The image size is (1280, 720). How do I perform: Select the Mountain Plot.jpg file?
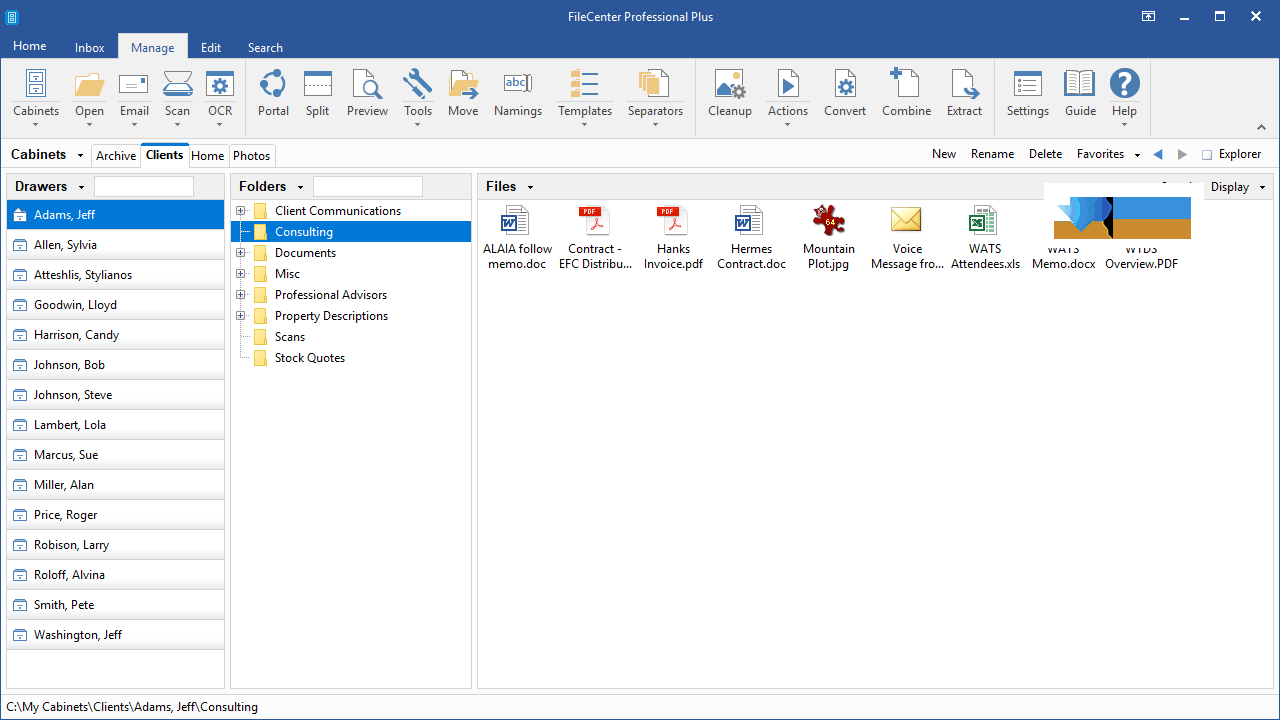[829, 238]
